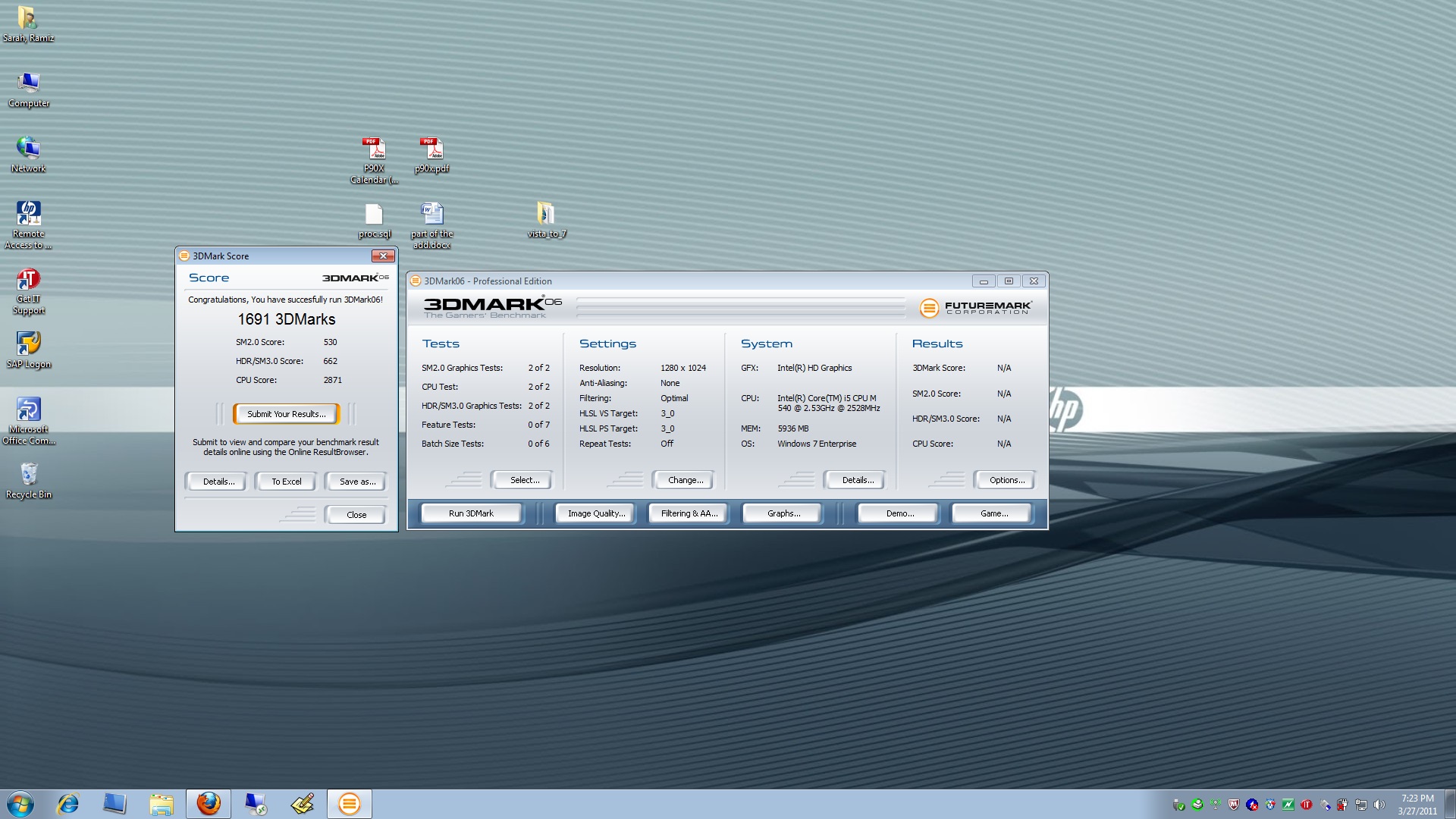Click memory value 5936 MB
The height and width of the screenshot is (819, 1456).
(792, 429)
